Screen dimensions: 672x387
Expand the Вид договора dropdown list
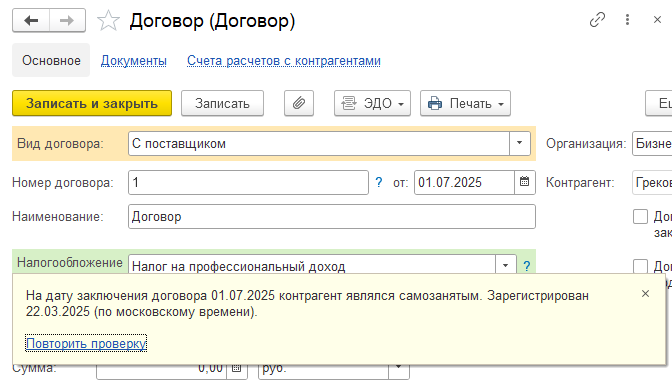pos(519,143)
